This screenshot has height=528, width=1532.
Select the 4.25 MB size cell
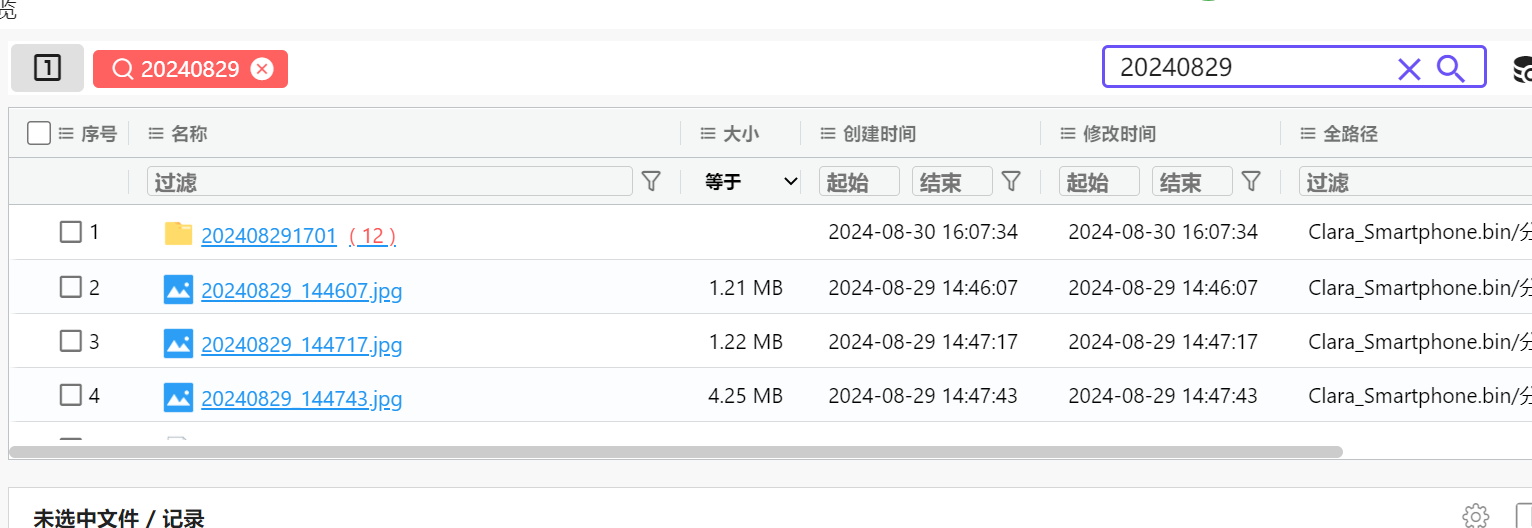click(x=745, y=396)
